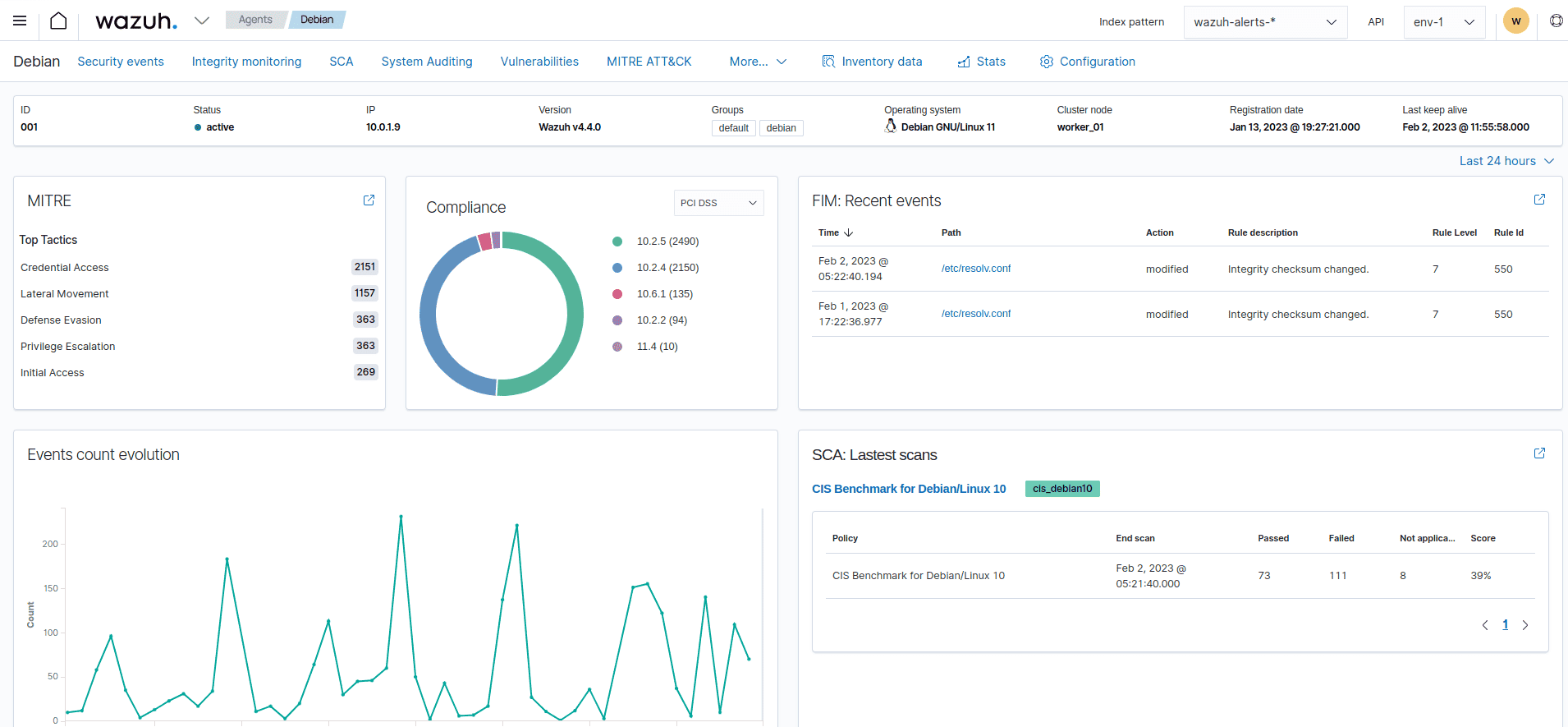Open the Vulnerabilities tab
This screenshot has height=727, width=1568.
[539, 62]
